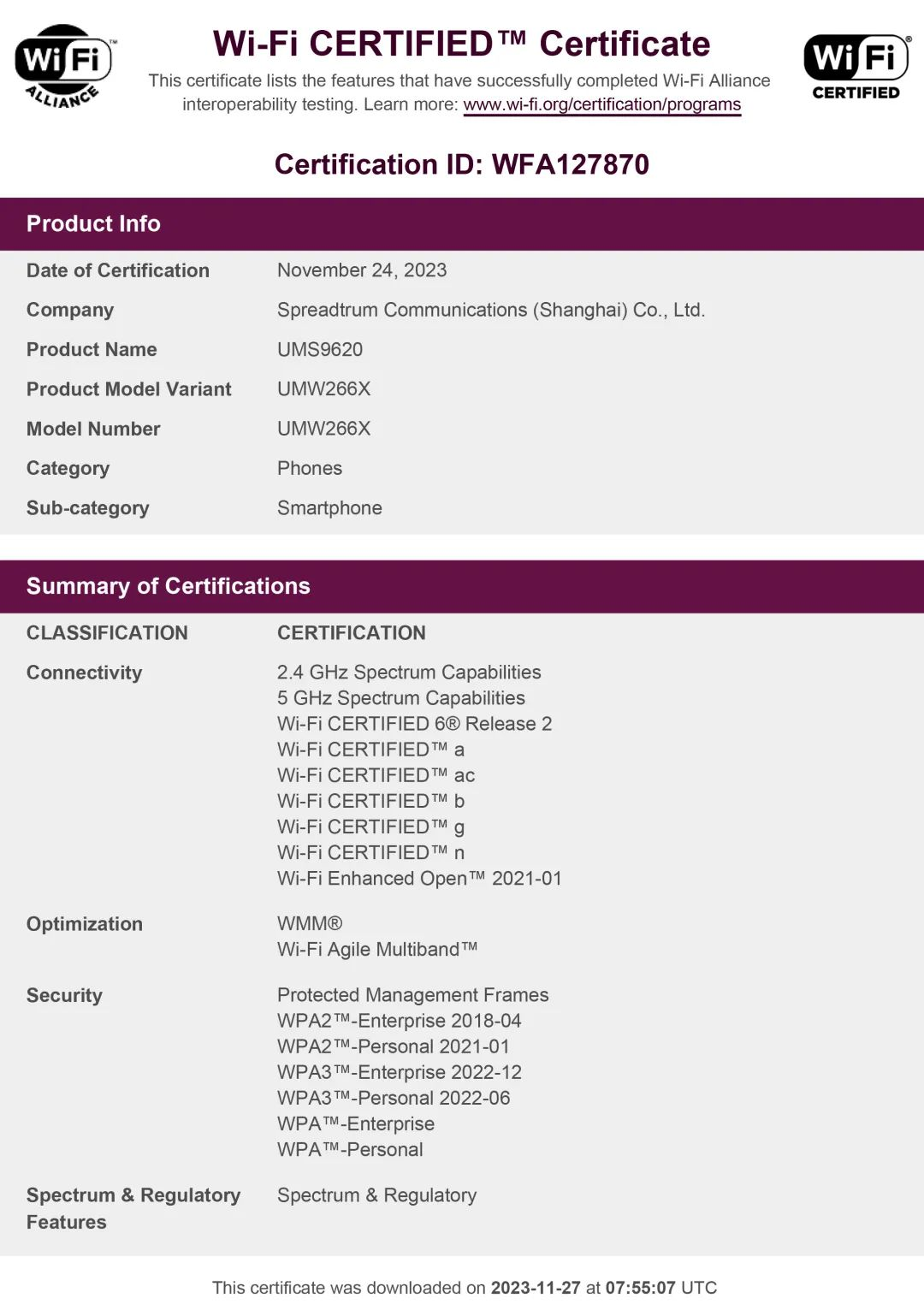The width and height of the screenshot is (924, 1304).
Task: Click the Model Number value UMW266X
Action: 323,429
